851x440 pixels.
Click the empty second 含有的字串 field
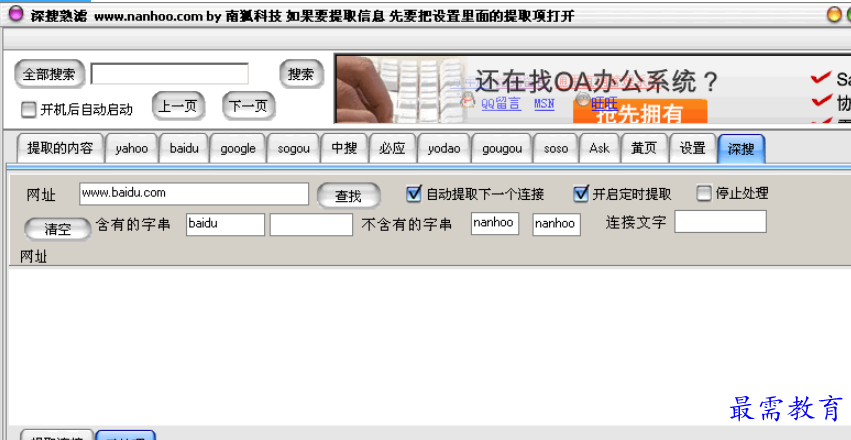(312, 225)
